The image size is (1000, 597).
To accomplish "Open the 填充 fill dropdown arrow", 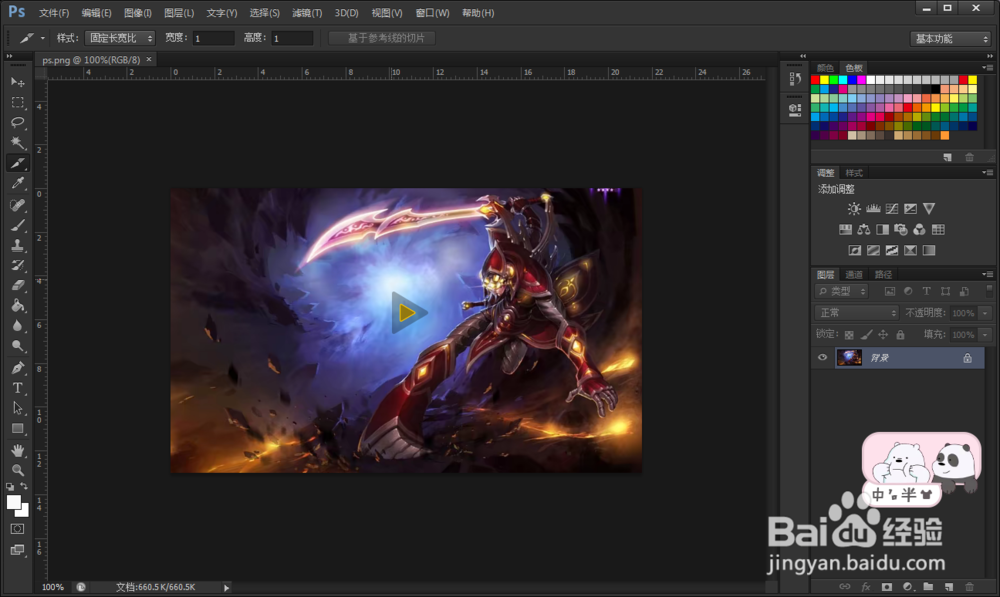I will 985,335.
